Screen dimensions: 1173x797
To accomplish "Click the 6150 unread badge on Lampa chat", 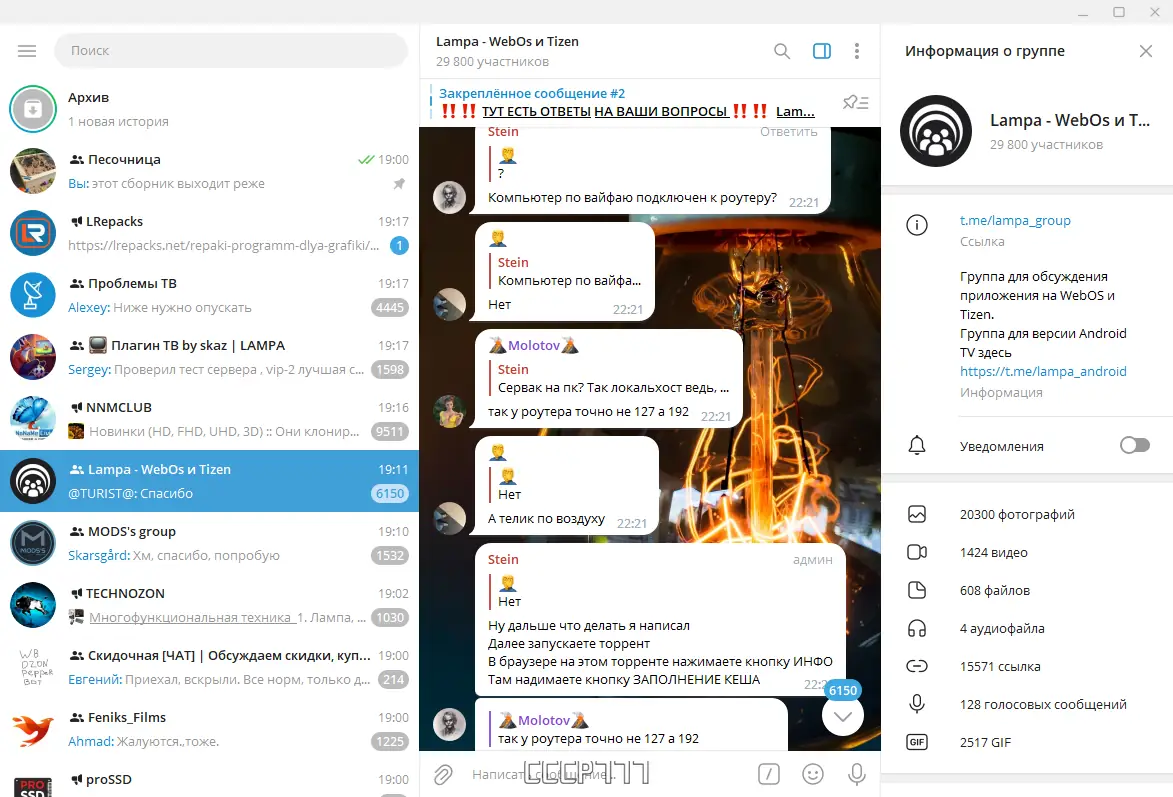I will tap(390, 493).
